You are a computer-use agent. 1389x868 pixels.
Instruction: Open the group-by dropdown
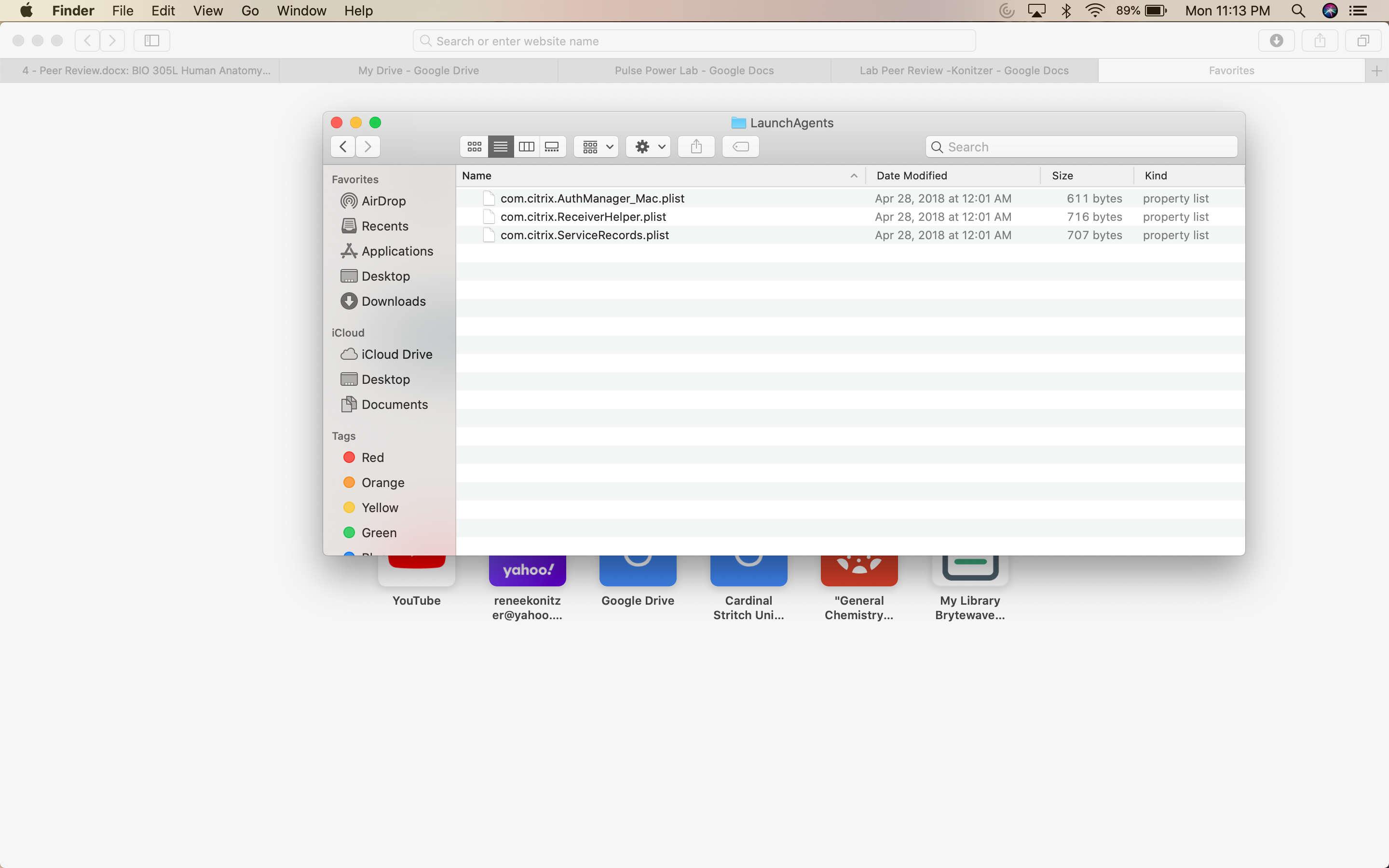tap(596, 147)
